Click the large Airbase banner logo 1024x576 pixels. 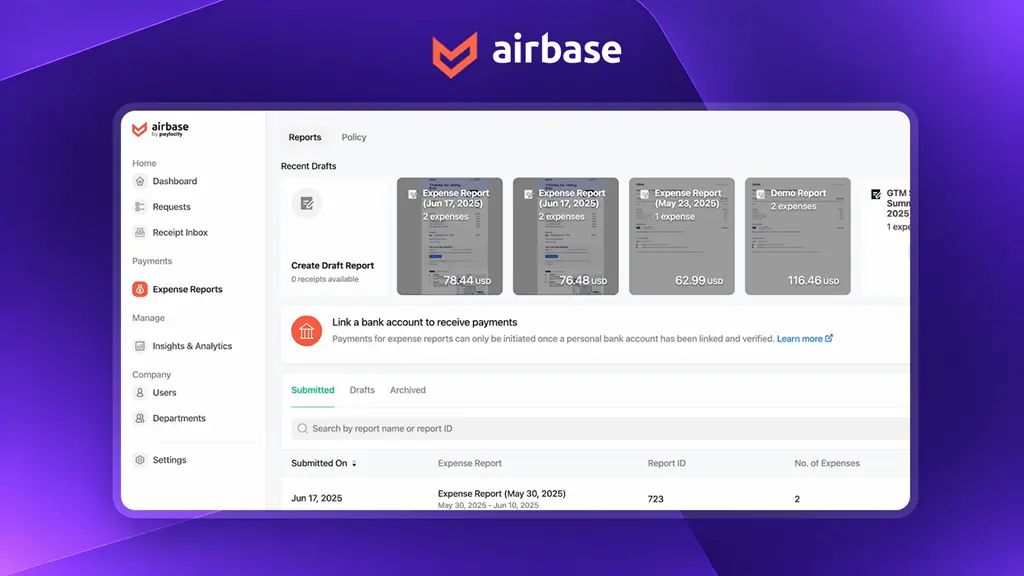pyautogui.click(x=526, y=54)
